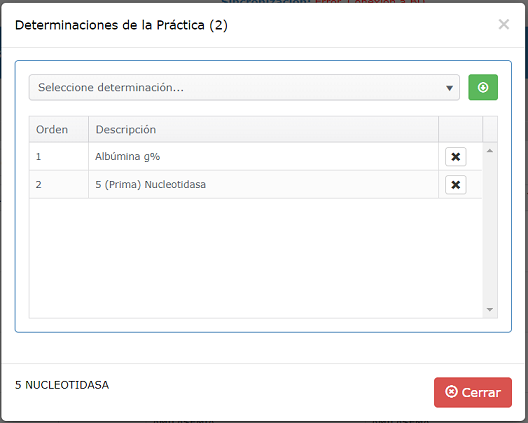Click the Cerrar button

click(x=473, y=392)
